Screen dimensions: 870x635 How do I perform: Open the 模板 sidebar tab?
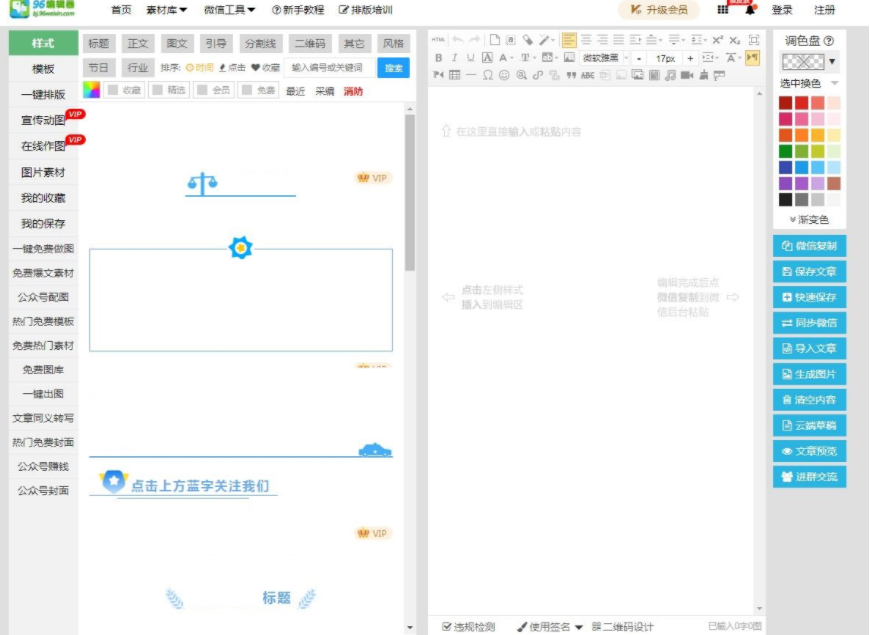[x=43, y=69]
